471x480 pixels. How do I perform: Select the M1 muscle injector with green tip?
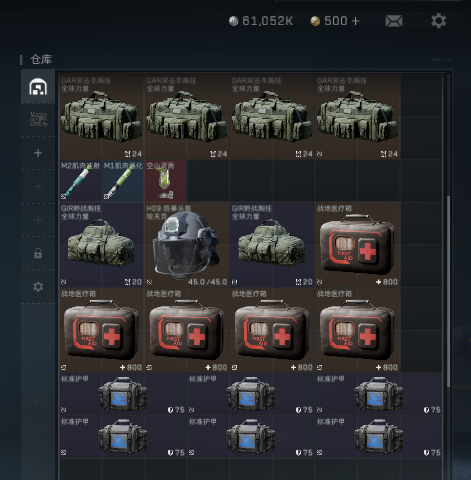(x=123, y=180)
